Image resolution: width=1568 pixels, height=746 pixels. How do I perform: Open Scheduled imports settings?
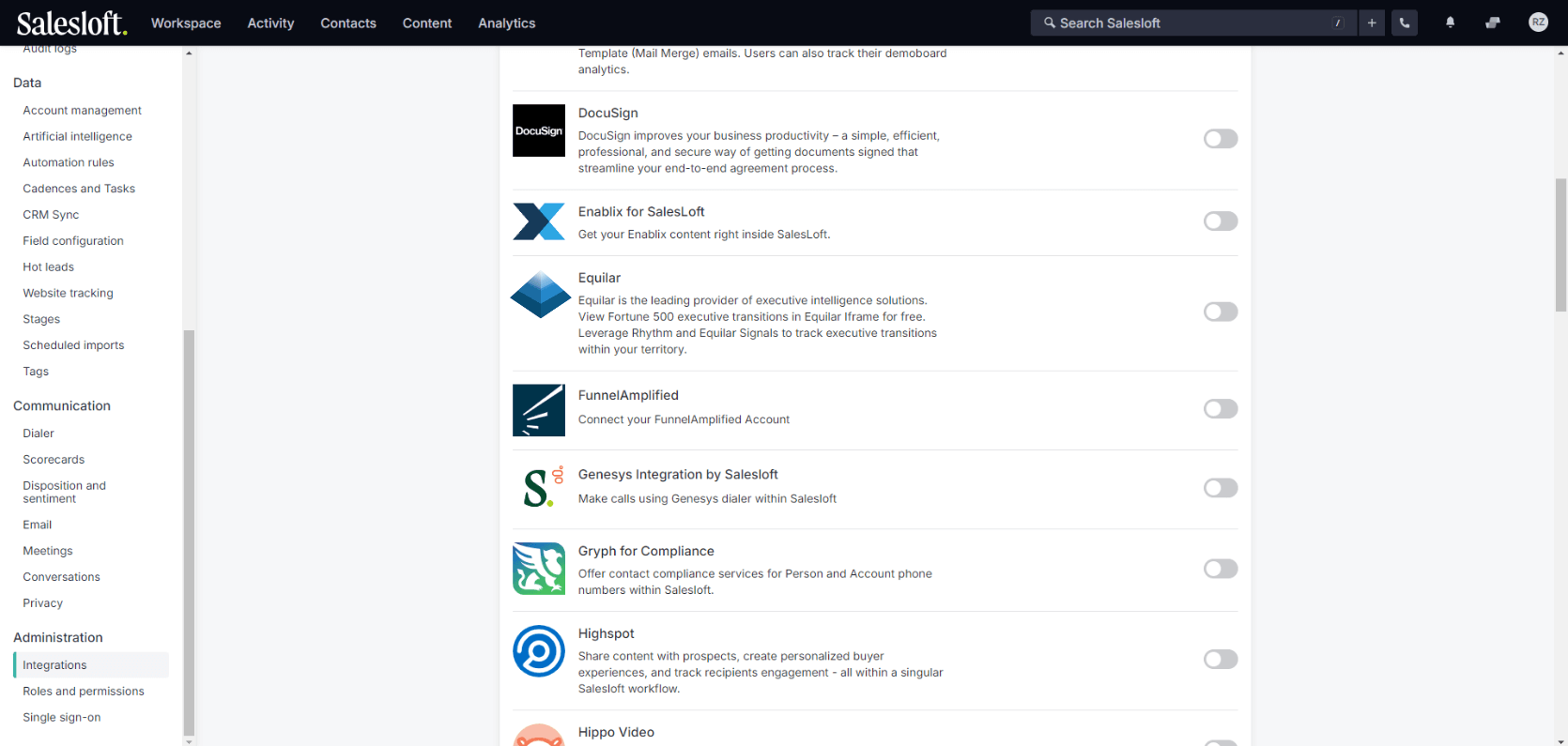point(73,345)
